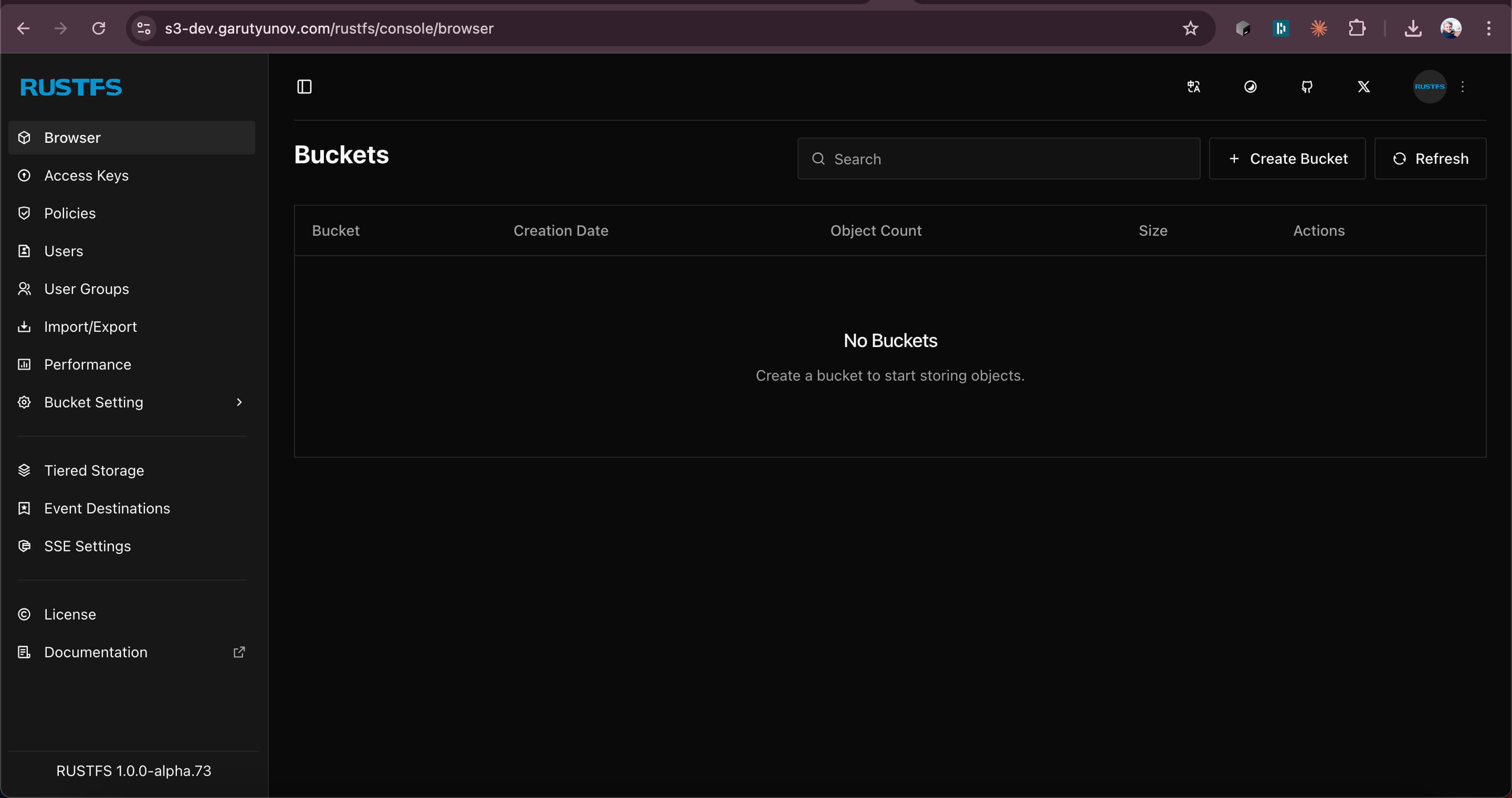1512x798 pixels.
Task: Open Chrome extensions puzzle icon
Action: click(x=1357, y=28)
